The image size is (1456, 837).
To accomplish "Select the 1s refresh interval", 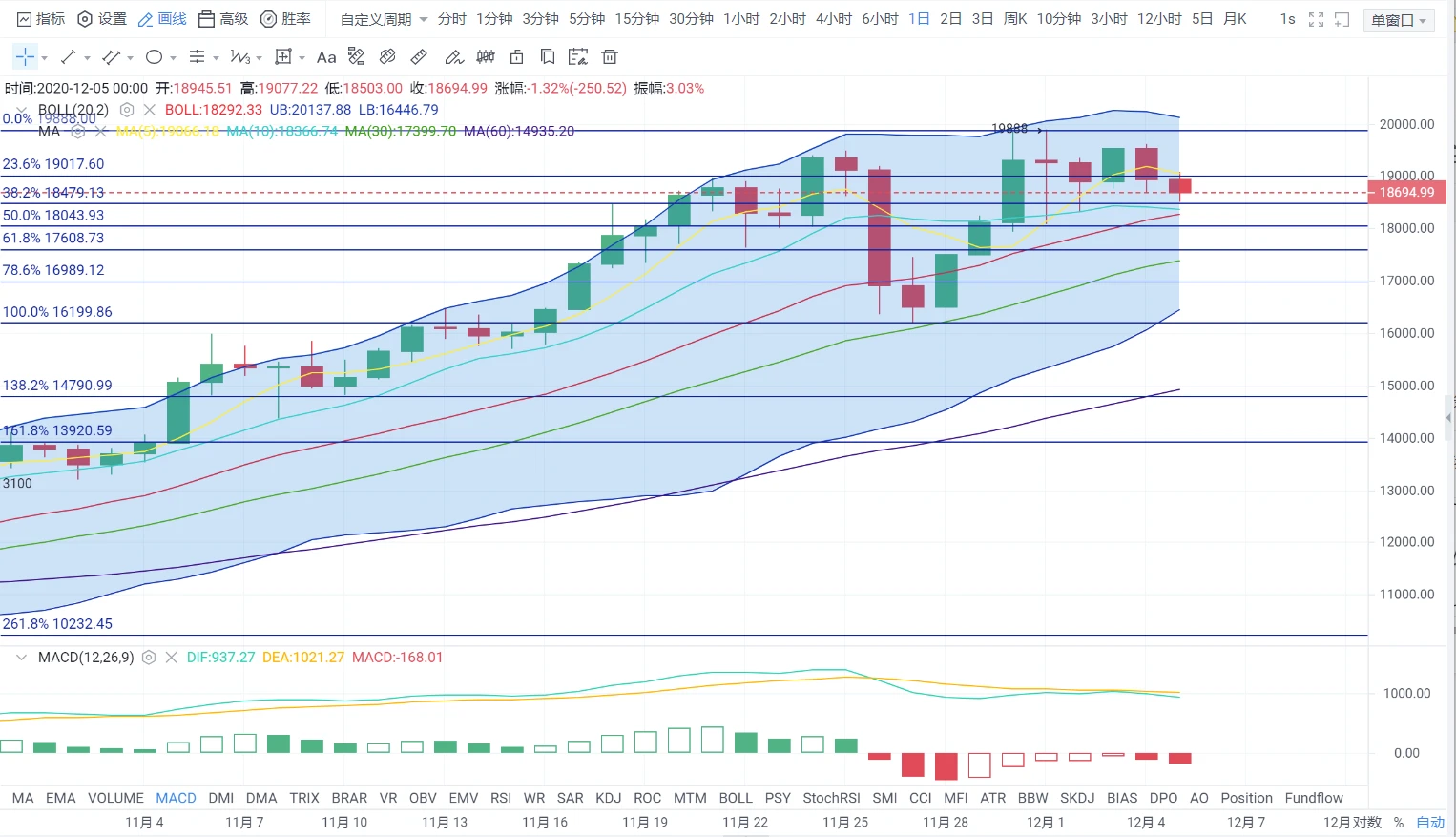I will click(x=1287, y=19).
